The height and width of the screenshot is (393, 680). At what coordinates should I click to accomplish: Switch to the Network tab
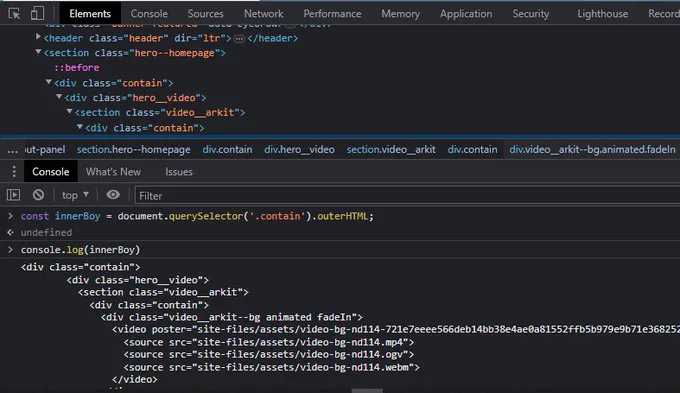(263, 14)
